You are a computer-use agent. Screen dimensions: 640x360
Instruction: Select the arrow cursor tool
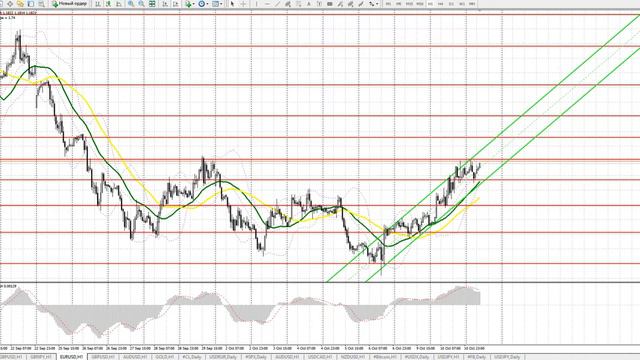232,4
